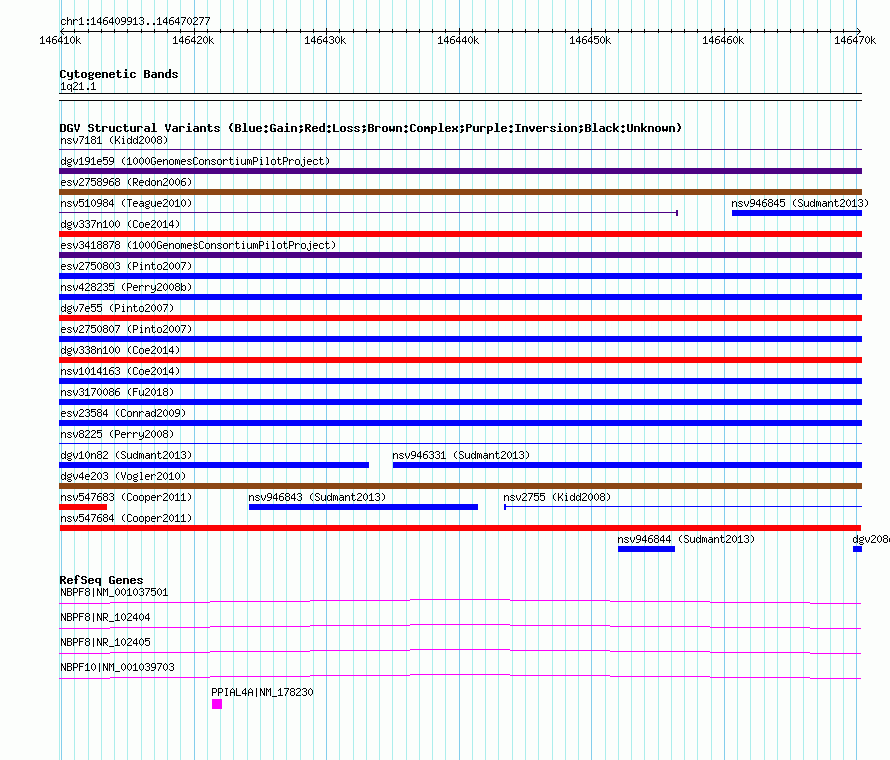Click the short red nsv547683 loss bar
Viewport: 890px width, 760px height.
point(83,507)
